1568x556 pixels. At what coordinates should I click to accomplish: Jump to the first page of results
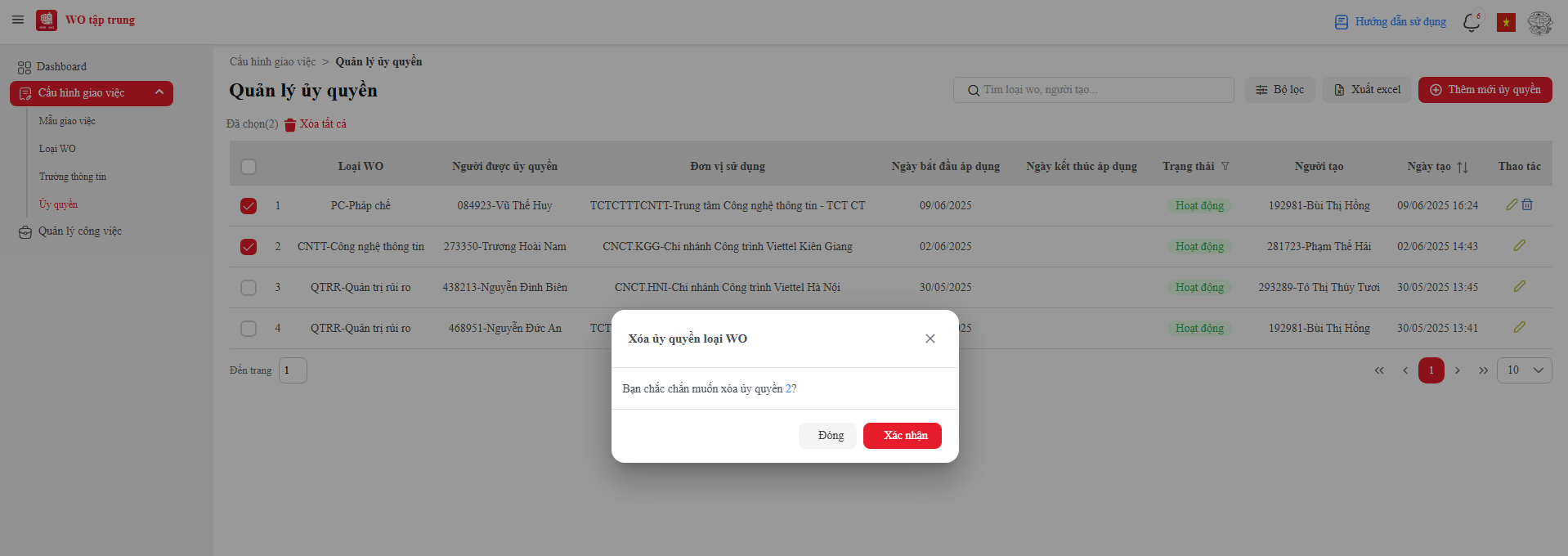(1379, 370)
